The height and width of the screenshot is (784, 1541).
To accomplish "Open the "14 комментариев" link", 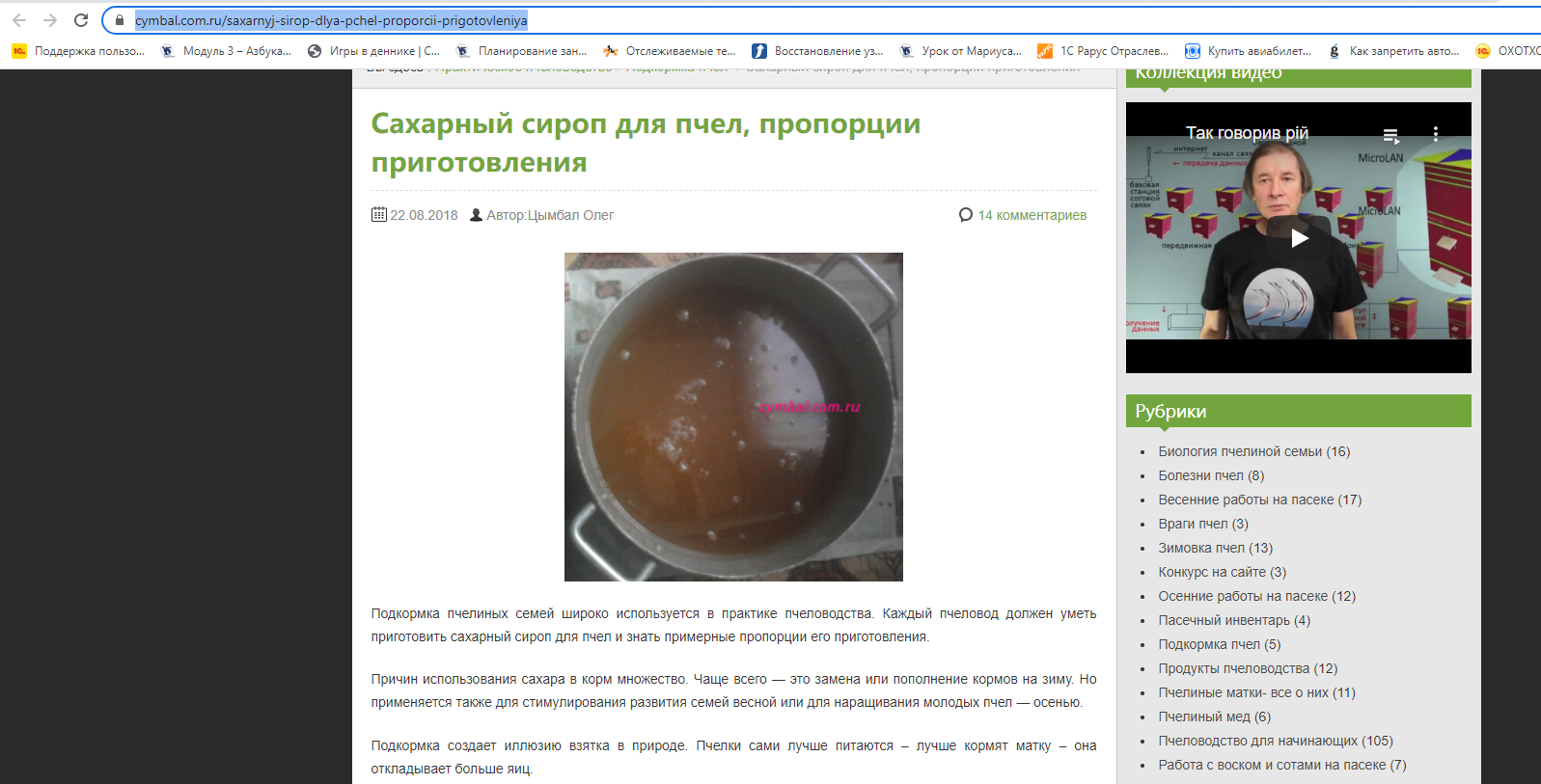I will tap(1032, 215).
